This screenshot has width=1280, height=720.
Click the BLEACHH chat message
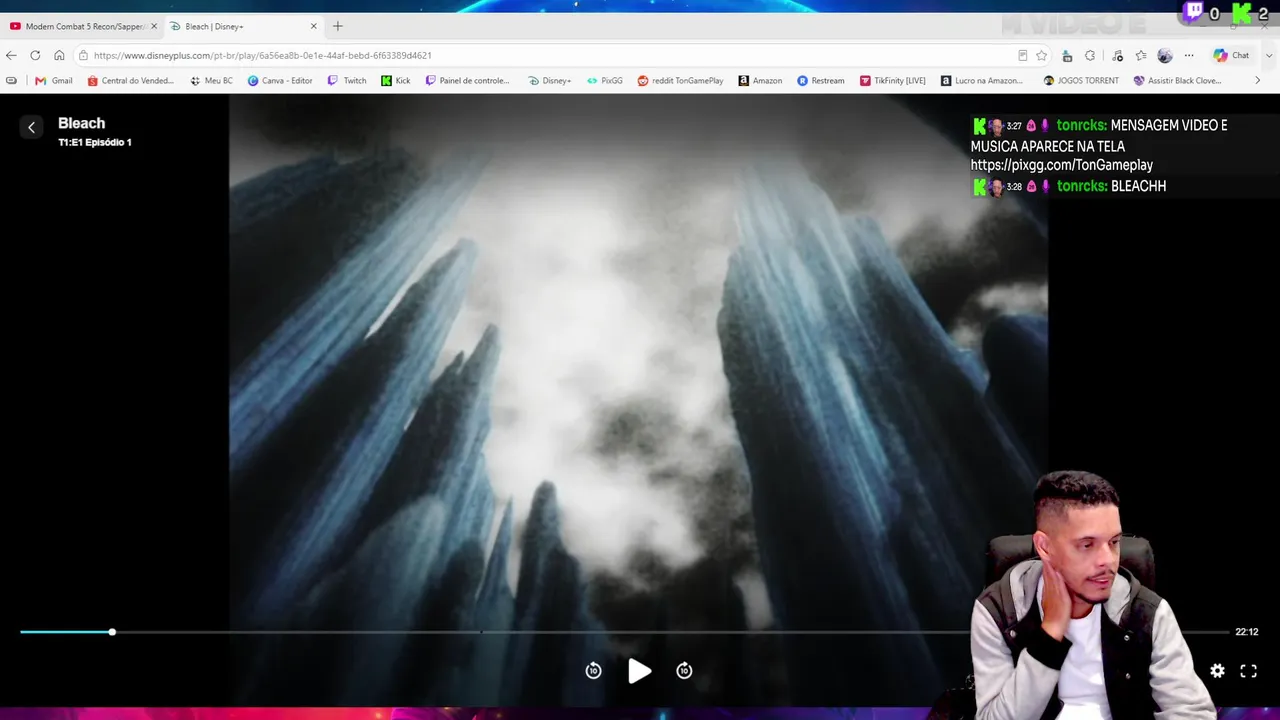point(1138,186)
